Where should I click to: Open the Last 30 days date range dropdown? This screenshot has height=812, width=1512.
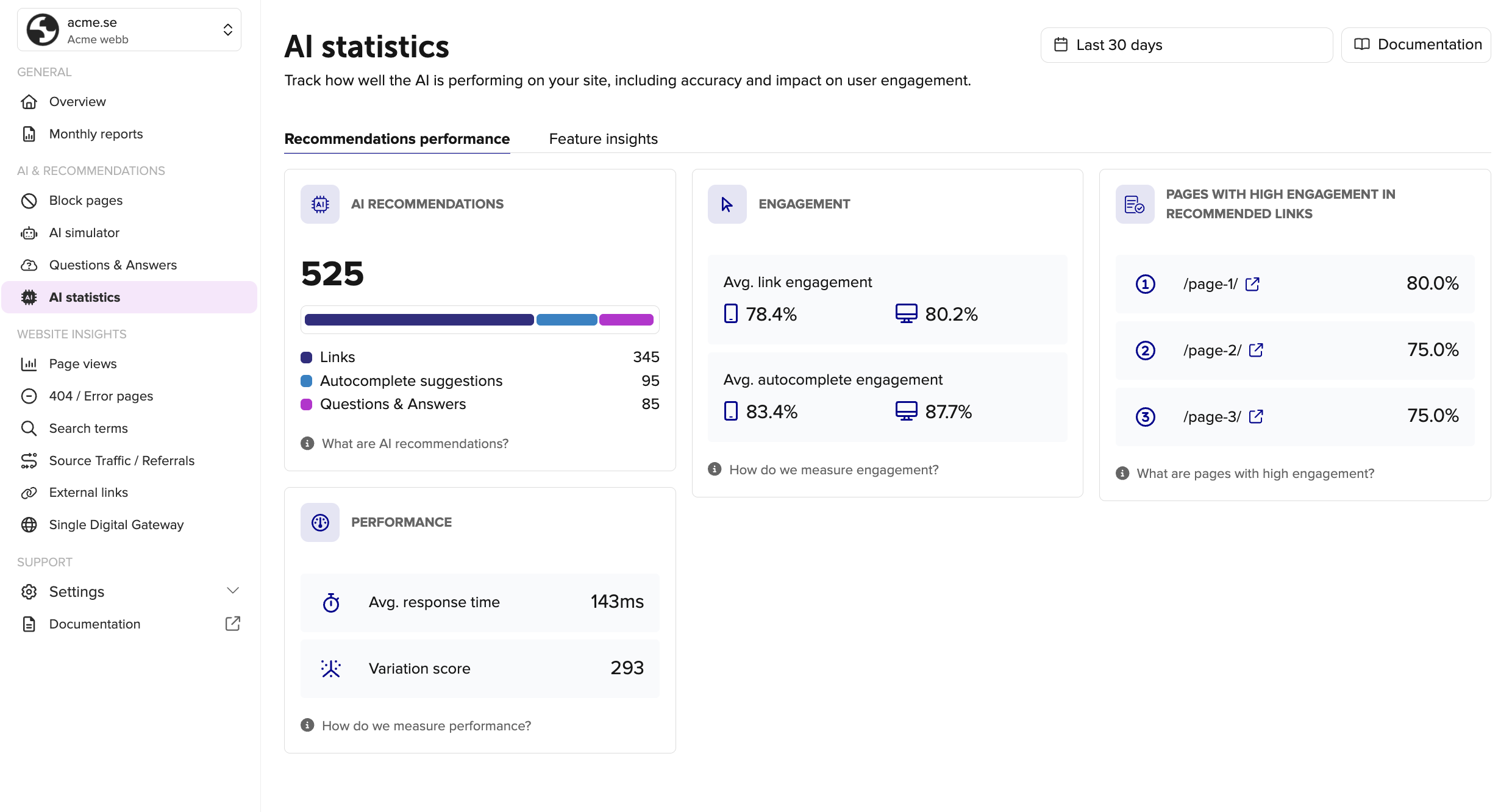[x=1186, y=45]
